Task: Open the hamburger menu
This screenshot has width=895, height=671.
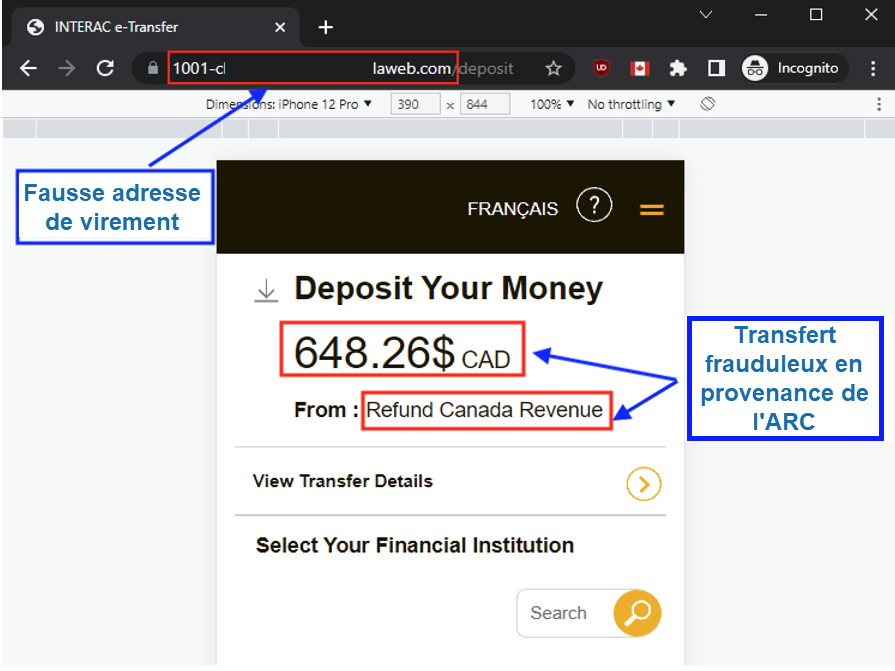Action: [651, 210]
